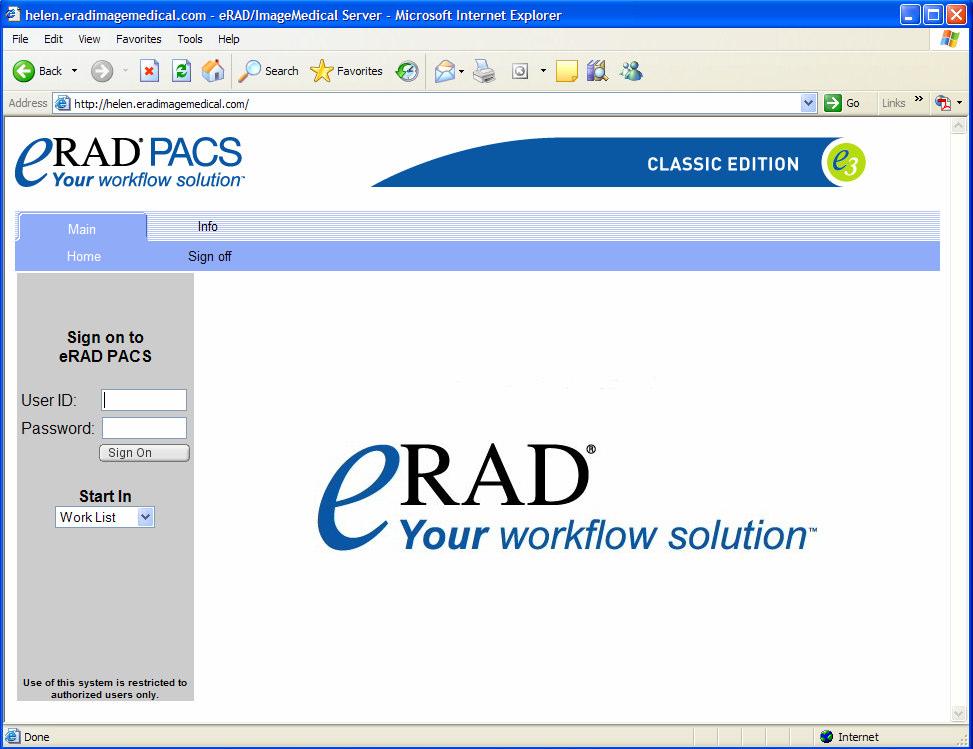
Task: Click the restricted to authorized users notice
Action: (x=105, y=688)
